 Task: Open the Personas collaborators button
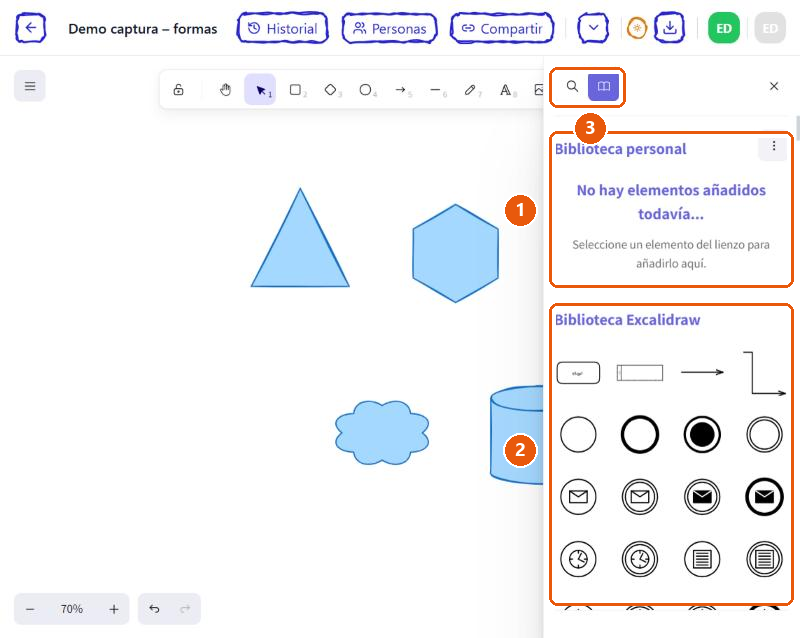coord(389,28)
